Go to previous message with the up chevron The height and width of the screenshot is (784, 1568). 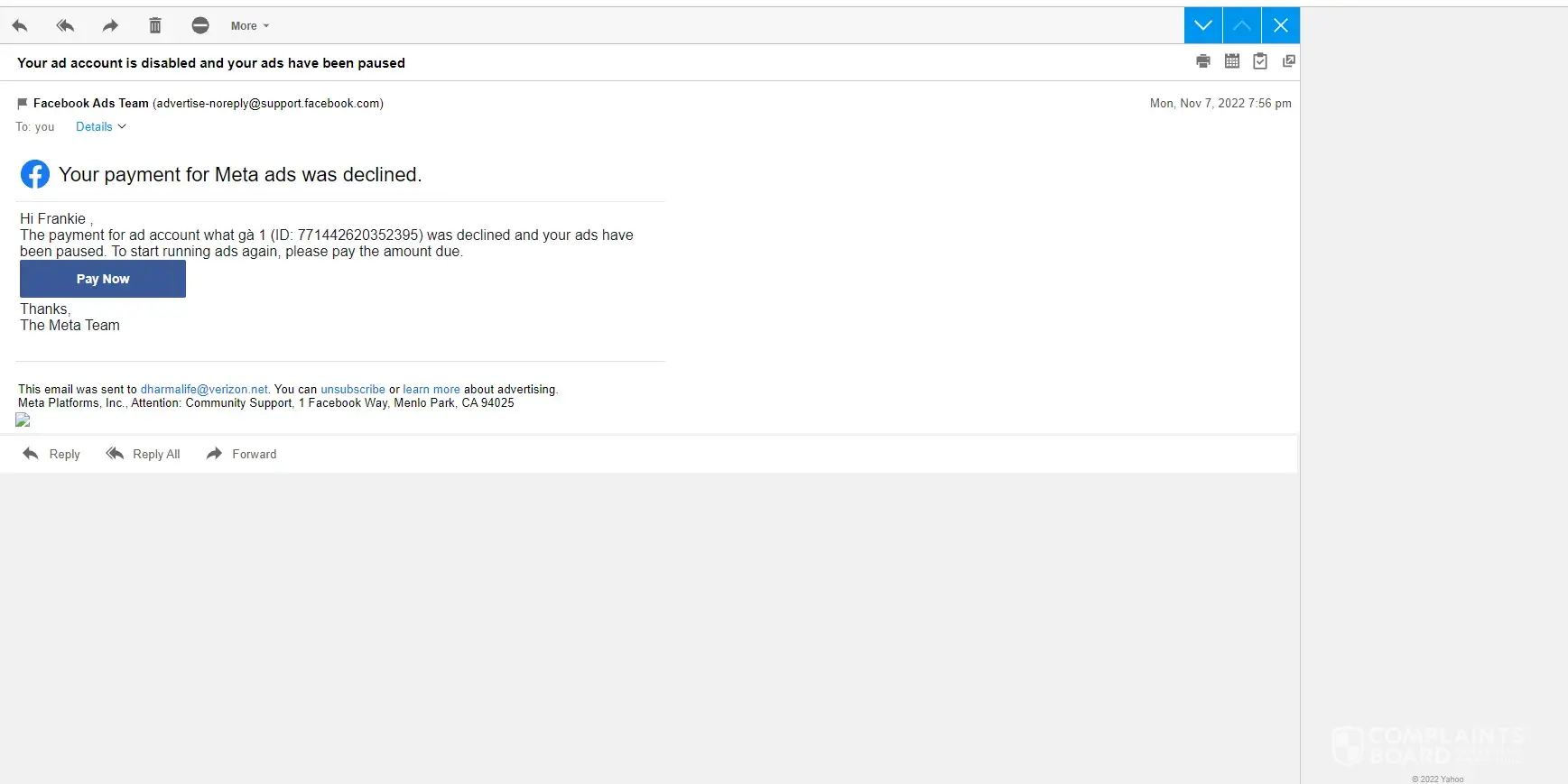(1242, 25)
